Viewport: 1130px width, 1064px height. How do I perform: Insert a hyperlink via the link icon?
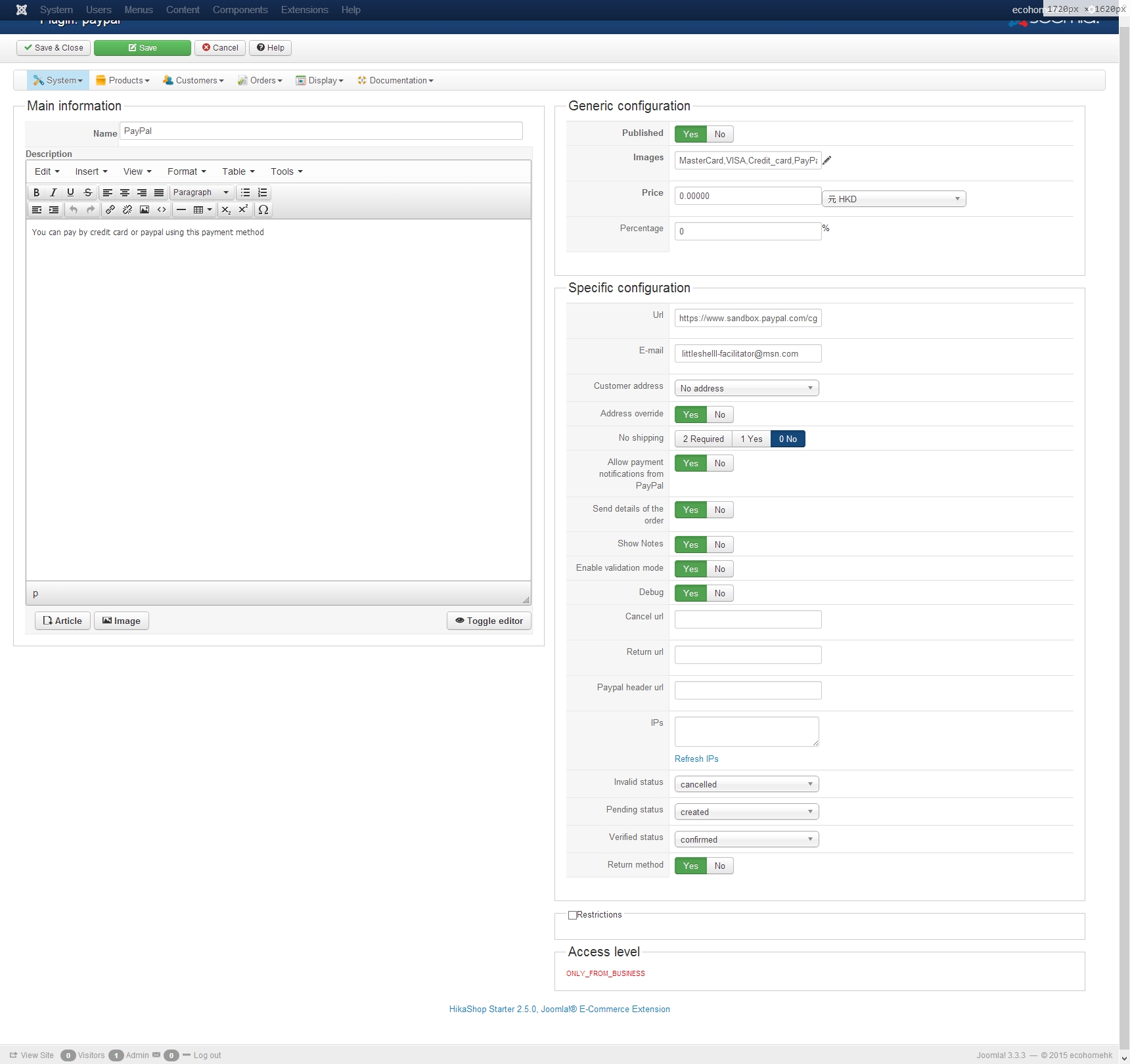pyautogui.click(x=110, y=210)
